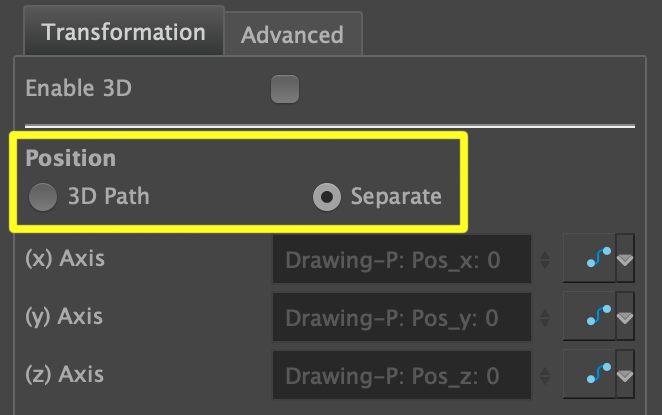
Task: Expand the x Axis function dropdown arrow
Action: pyautogui.click(x=625, y=261)
